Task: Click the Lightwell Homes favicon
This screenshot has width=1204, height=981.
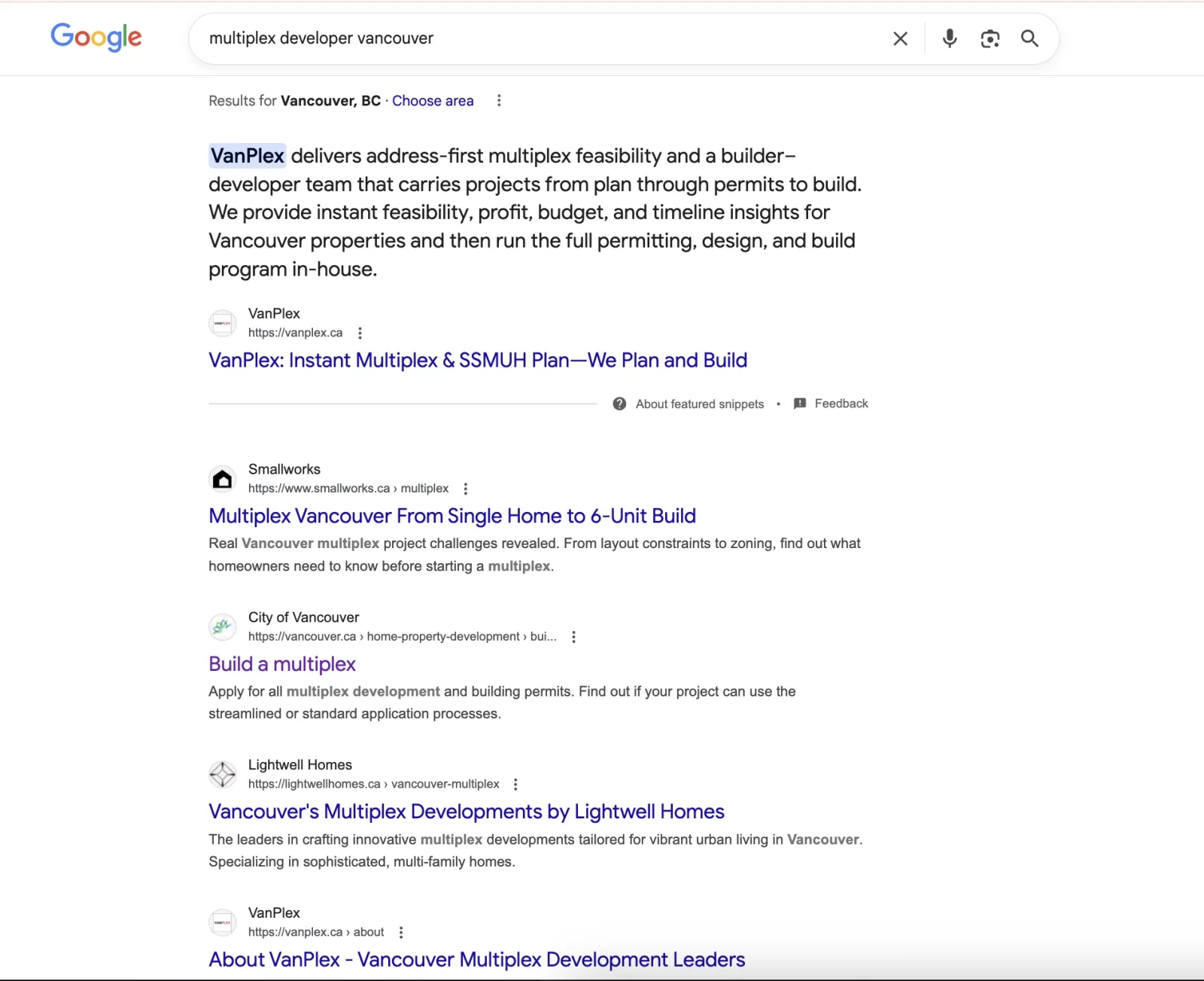Action: 222,774
